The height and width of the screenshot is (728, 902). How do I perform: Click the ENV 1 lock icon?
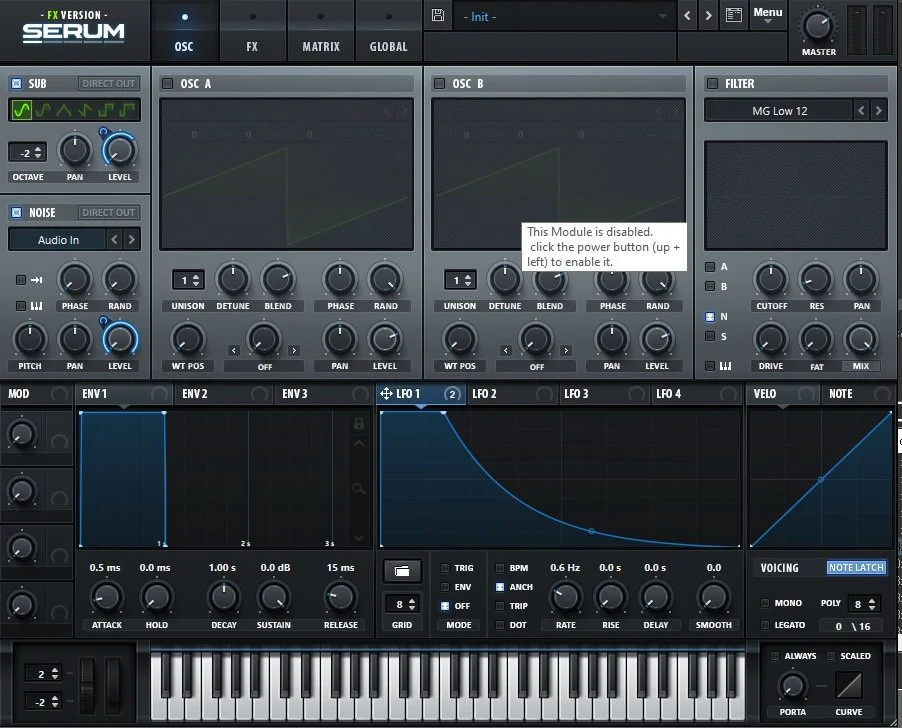tap(358, 424)
